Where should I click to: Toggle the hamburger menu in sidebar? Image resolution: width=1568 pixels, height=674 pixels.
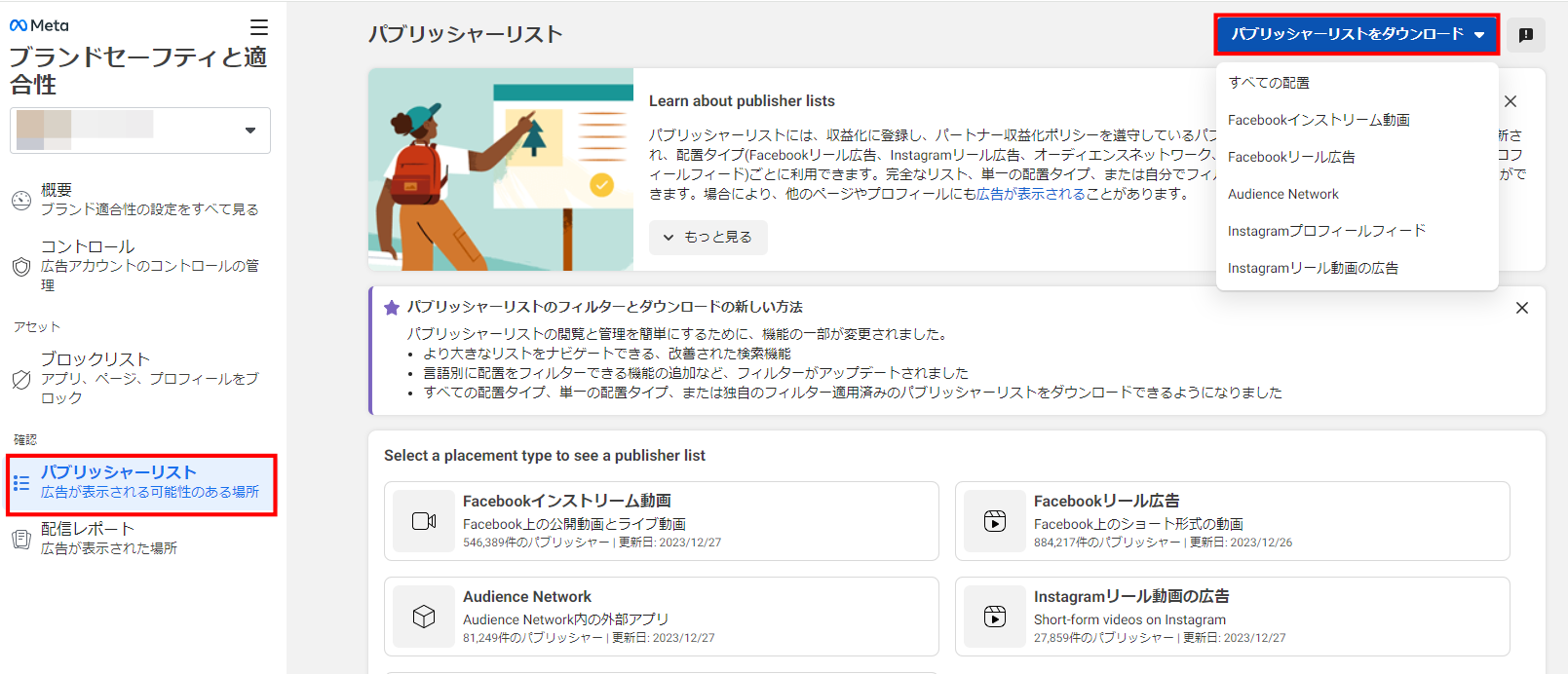[x=258, y=27]
